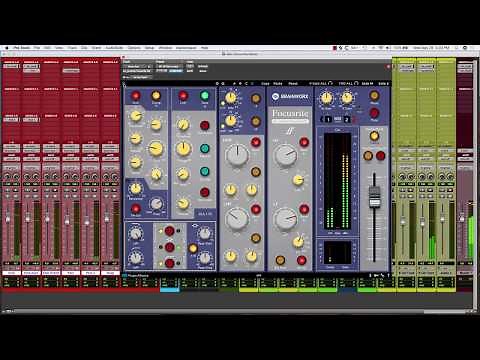Toggle the orange button at bottom of Focusrite column
This screenshot has width=480, height=360.
click(x=280, y=260)
